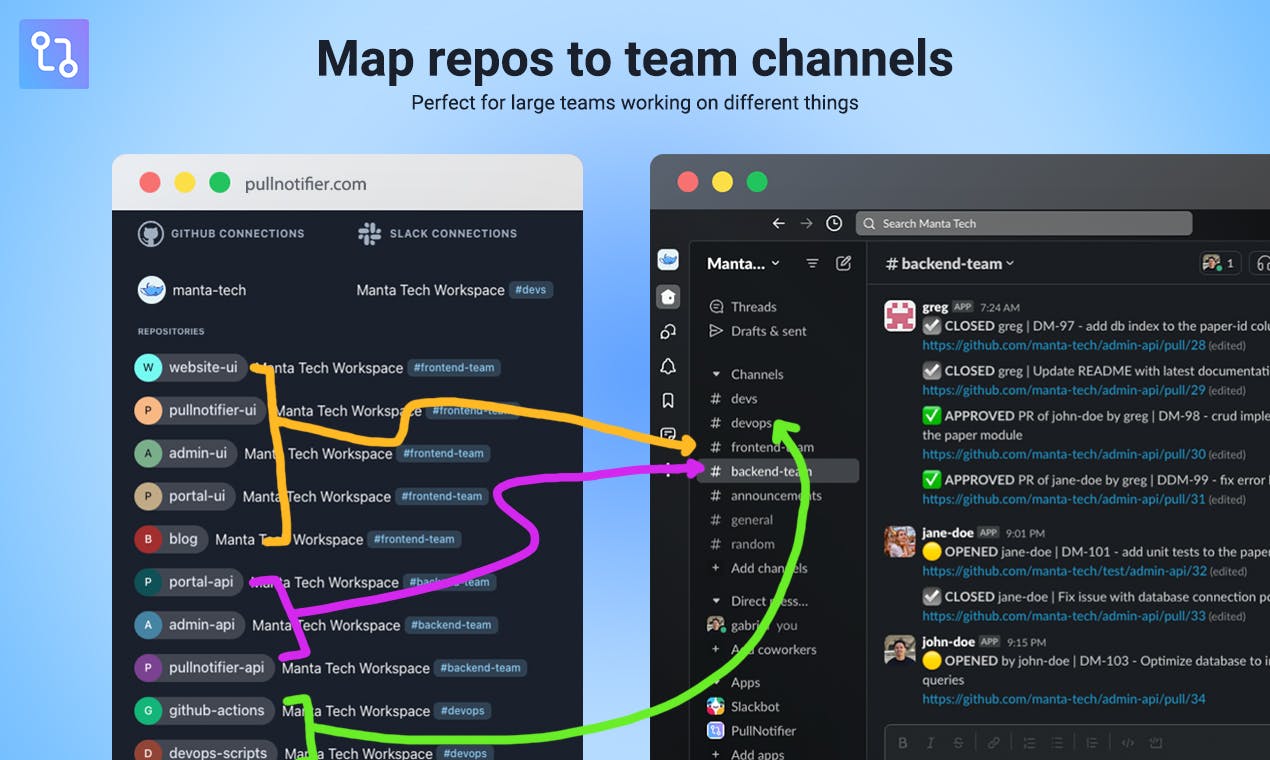
Task: Click the Search Manta Tech field
Action: 1024,223
